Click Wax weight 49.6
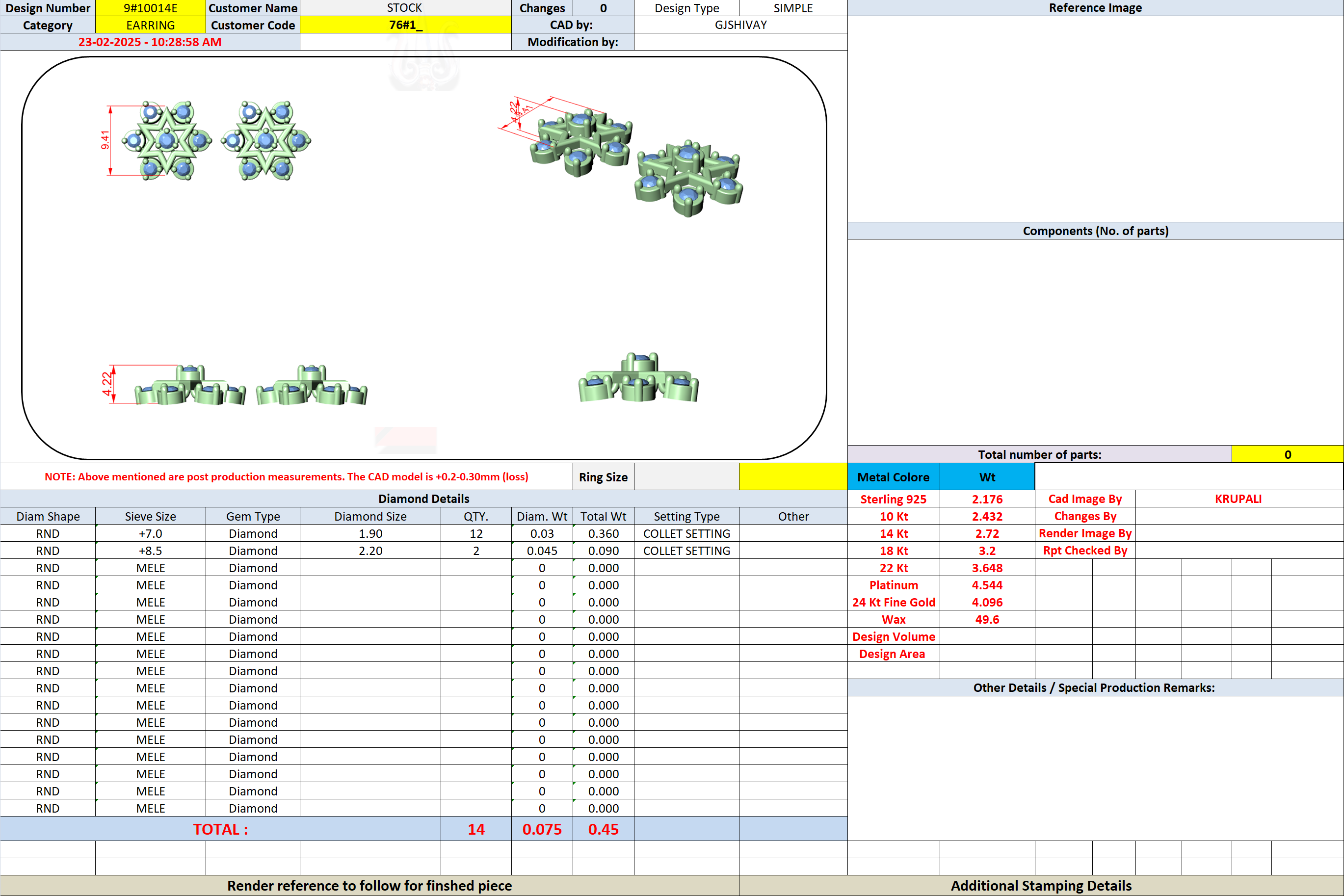The image size is (1344, 896). coord(987,619)
